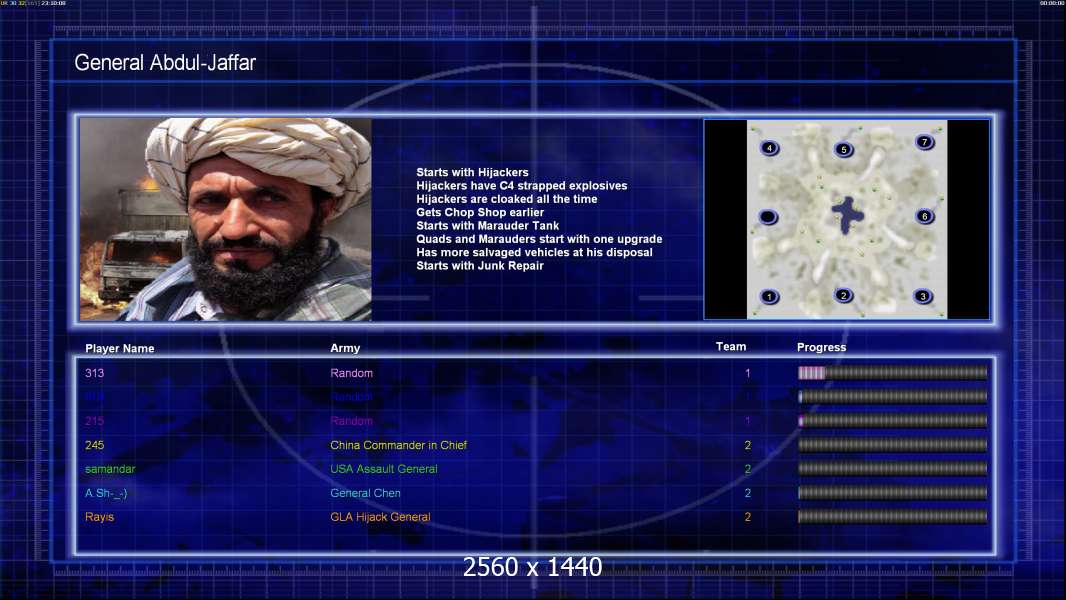1066x600 pixels.
Task: Click the Player Name column header
Action: pyautogui.click(x=120, y=349)
